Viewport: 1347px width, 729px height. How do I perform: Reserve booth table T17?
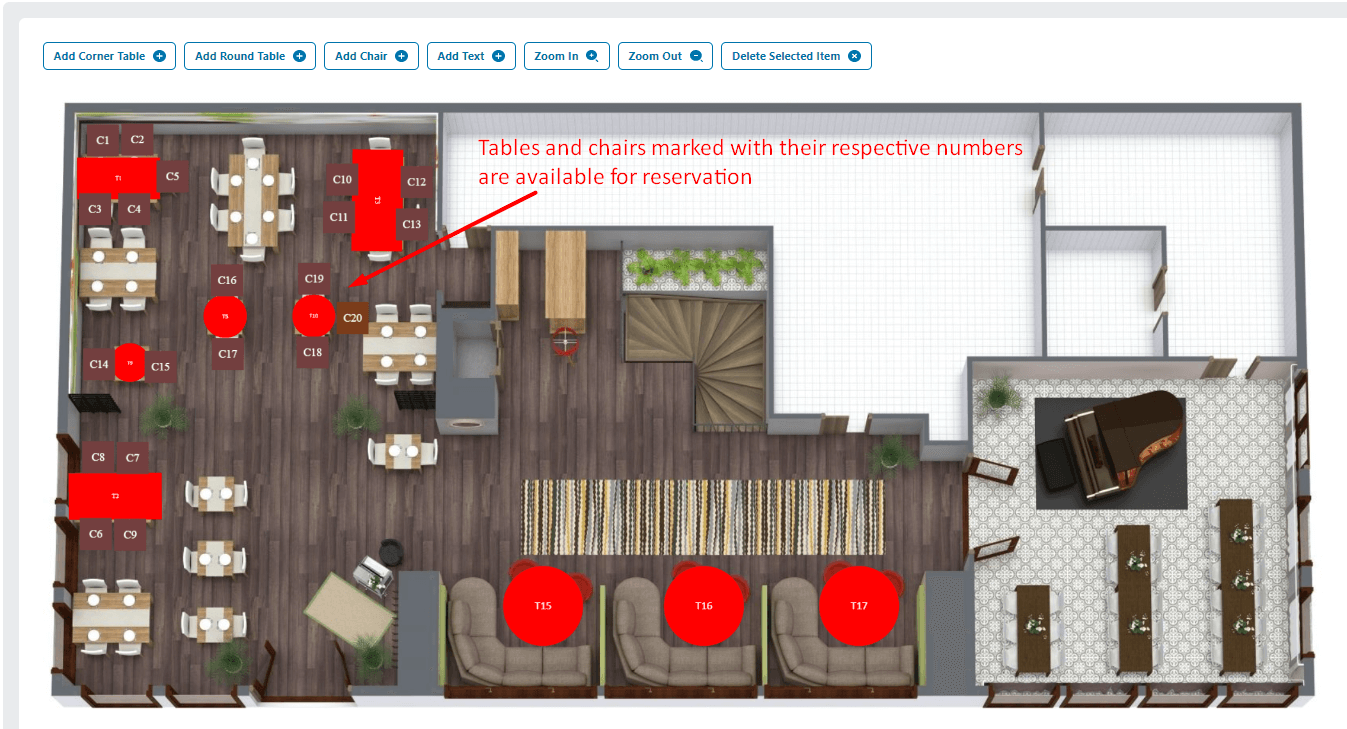tap(859, 605)
